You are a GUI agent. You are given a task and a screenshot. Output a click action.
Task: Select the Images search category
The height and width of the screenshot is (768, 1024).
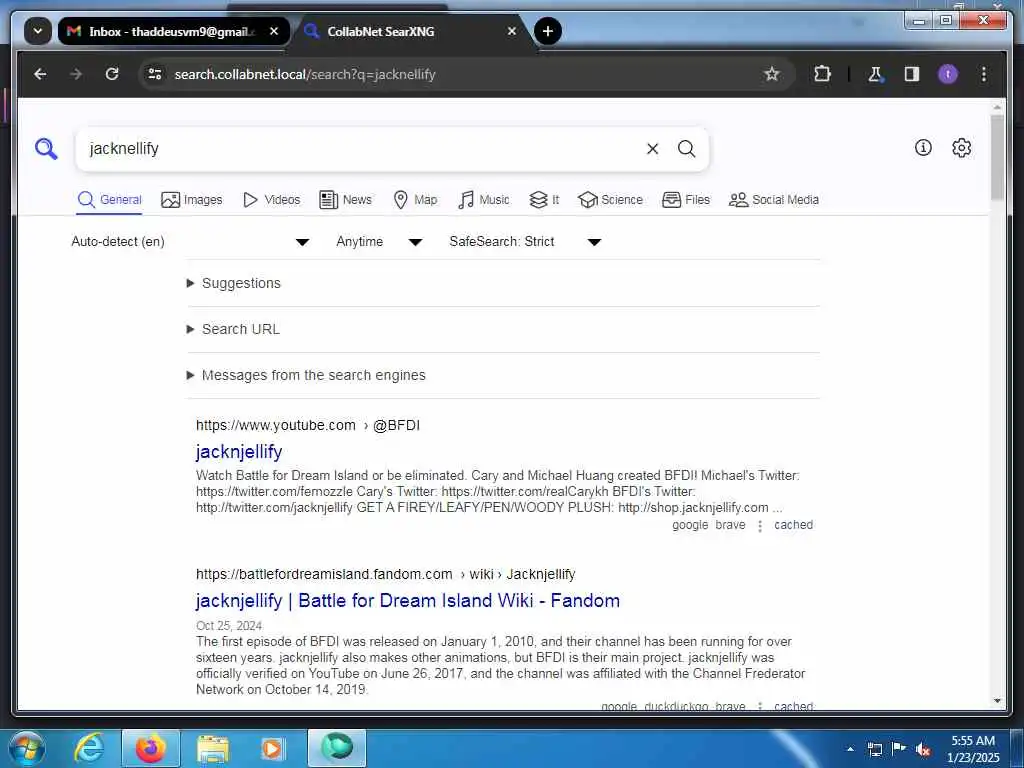click(192, 200)
